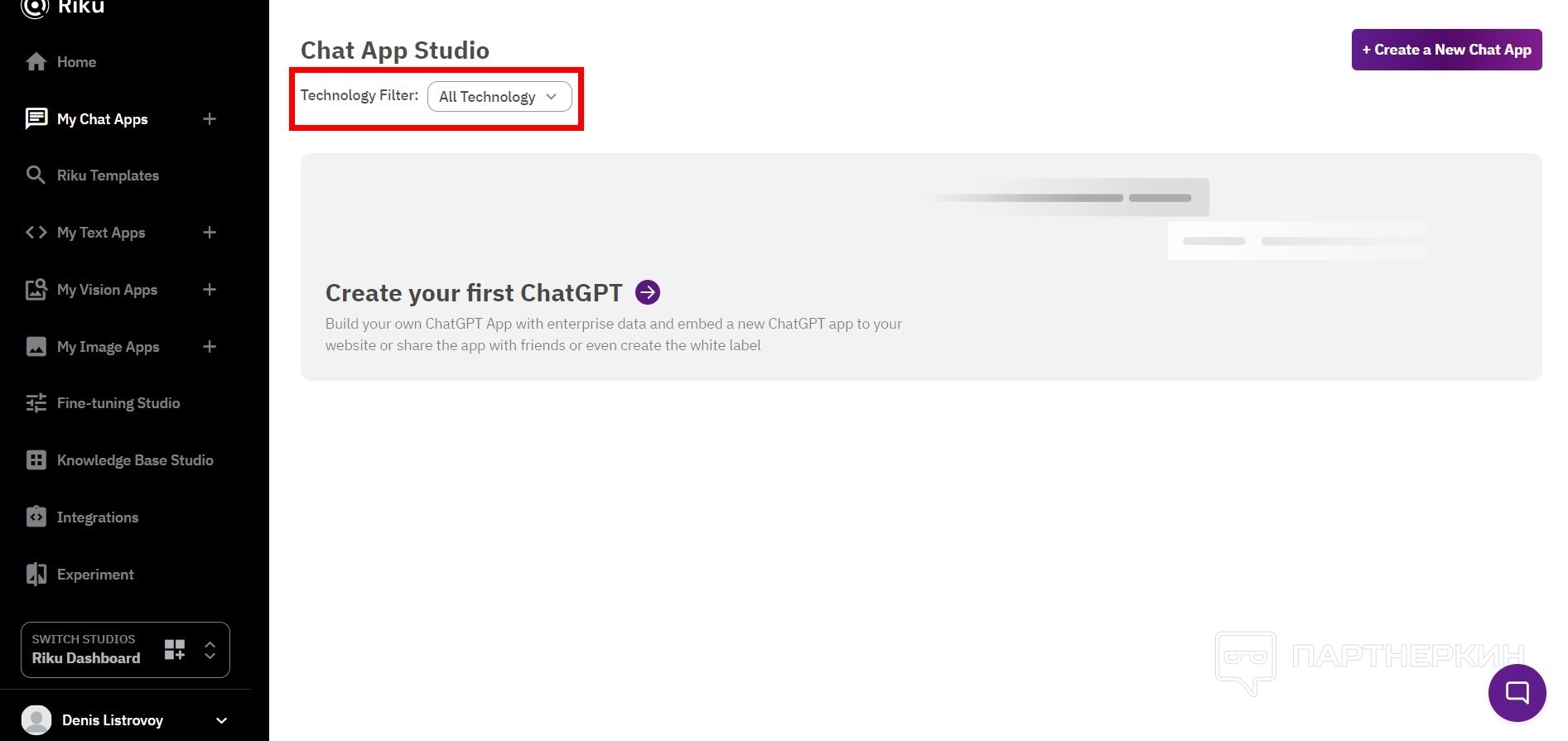The image size is (1568, 741).
Task: Click the Technology Filter label
Action: (x=359, y=95)
